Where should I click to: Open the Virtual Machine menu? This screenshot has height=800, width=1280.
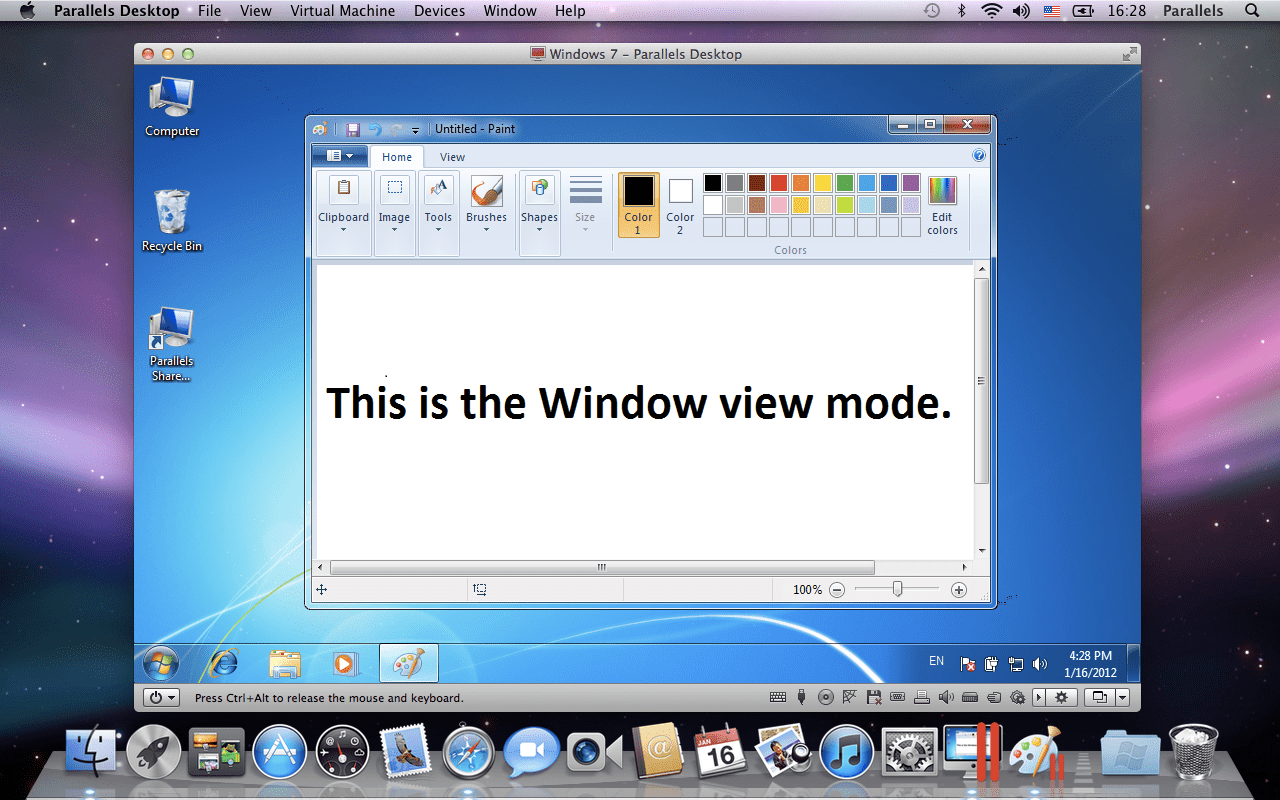click(342, 11)
